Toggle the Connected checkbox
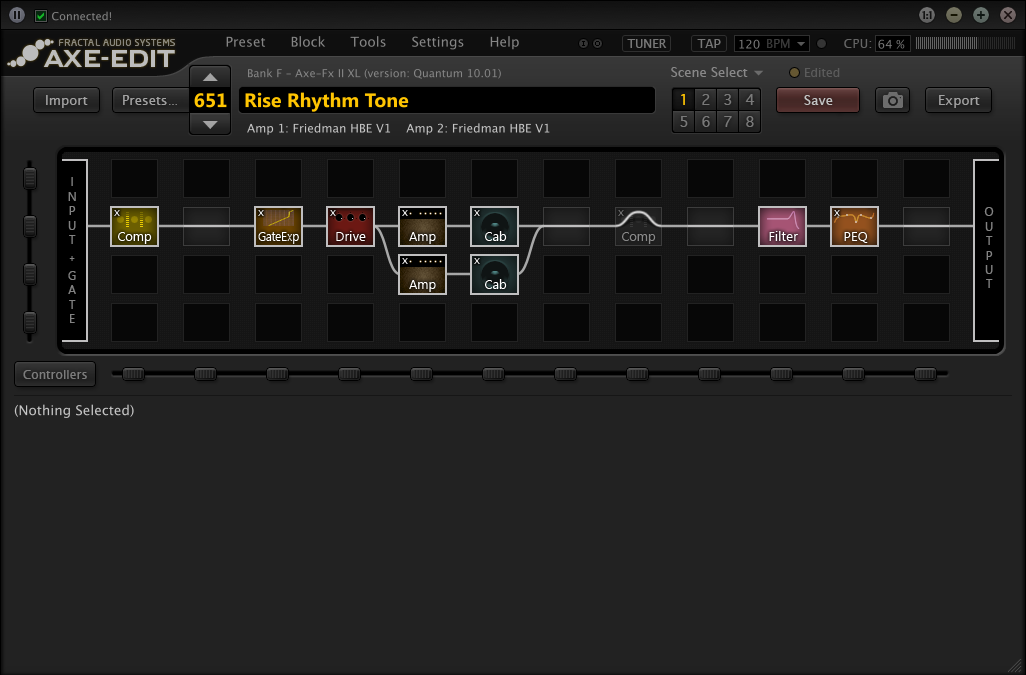Screen dimensions: 1026x675 click(41, 16)
